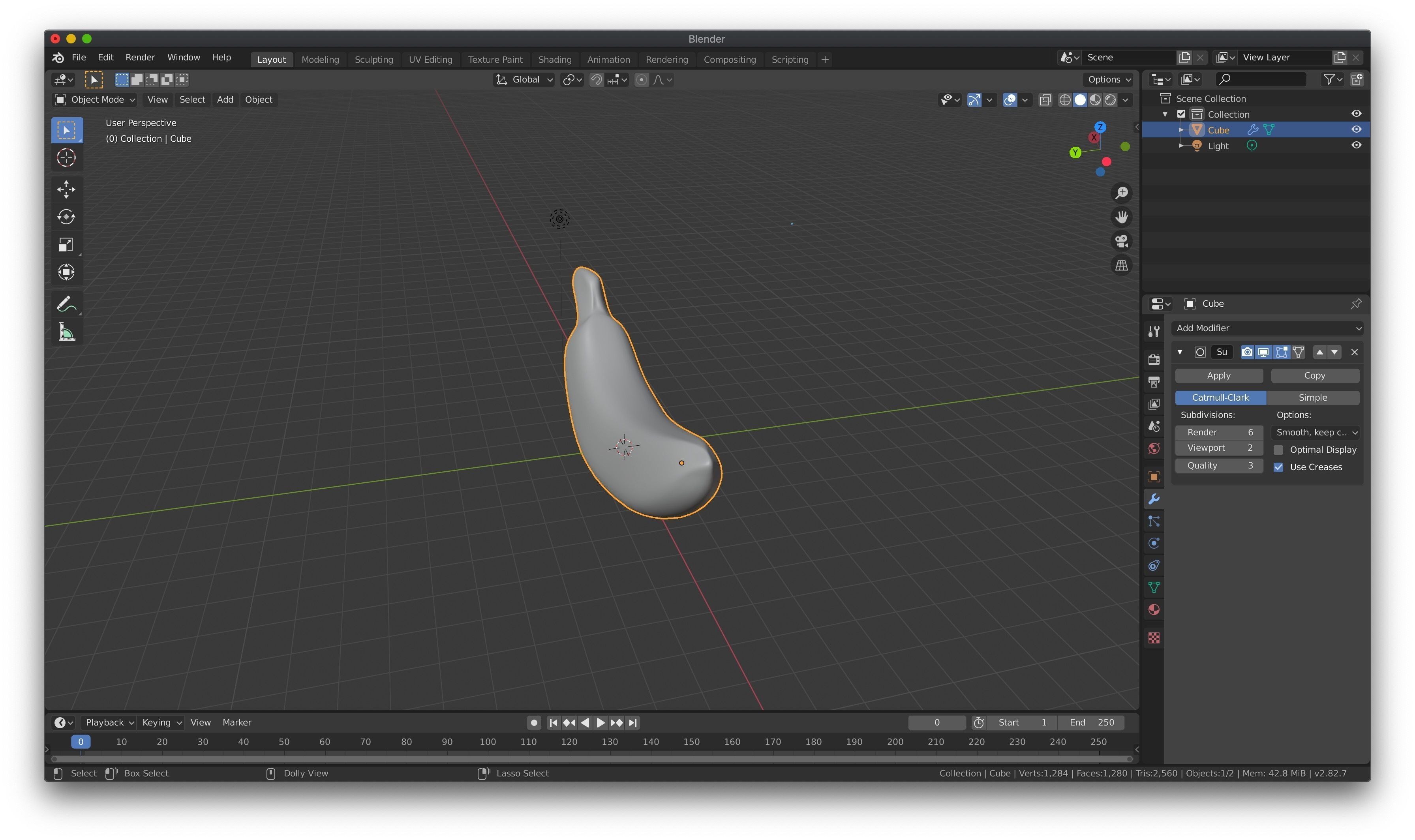1415x840 pixels.
Task: Expand the Light item in outliner
Action: coord(1180,146)
